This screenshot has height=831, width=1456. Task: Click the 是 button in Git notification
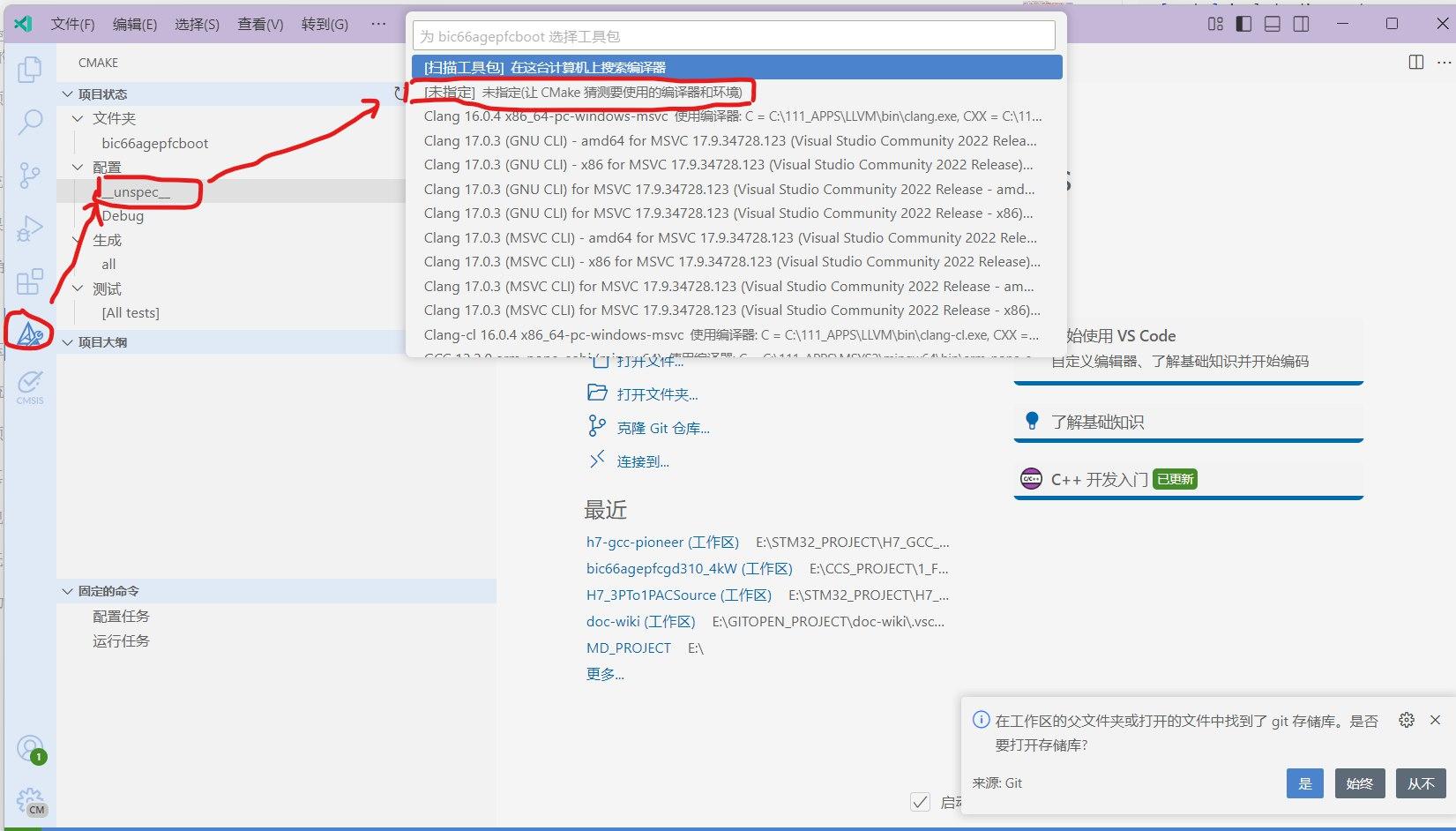(x=1304, y=783)
